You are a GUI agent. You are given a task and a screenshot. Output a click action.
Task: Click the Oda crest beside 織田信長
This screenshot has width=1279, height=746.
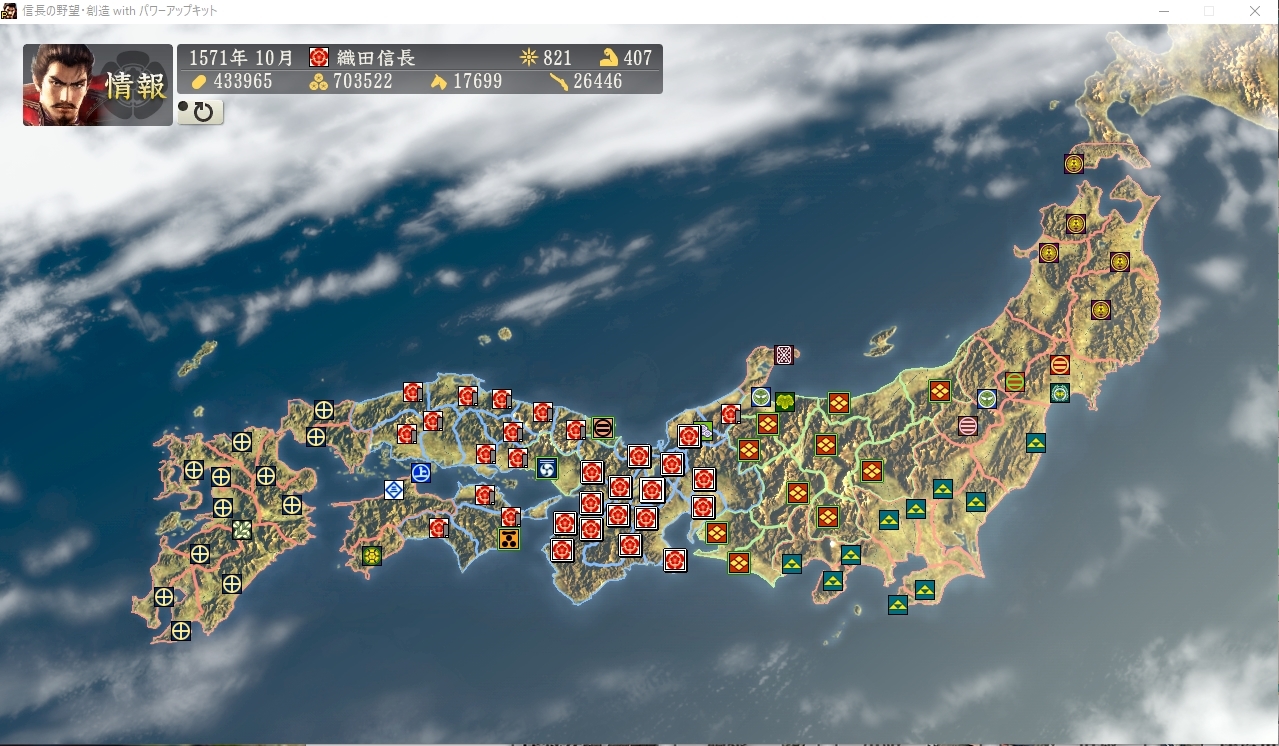[x=319, y=57]
